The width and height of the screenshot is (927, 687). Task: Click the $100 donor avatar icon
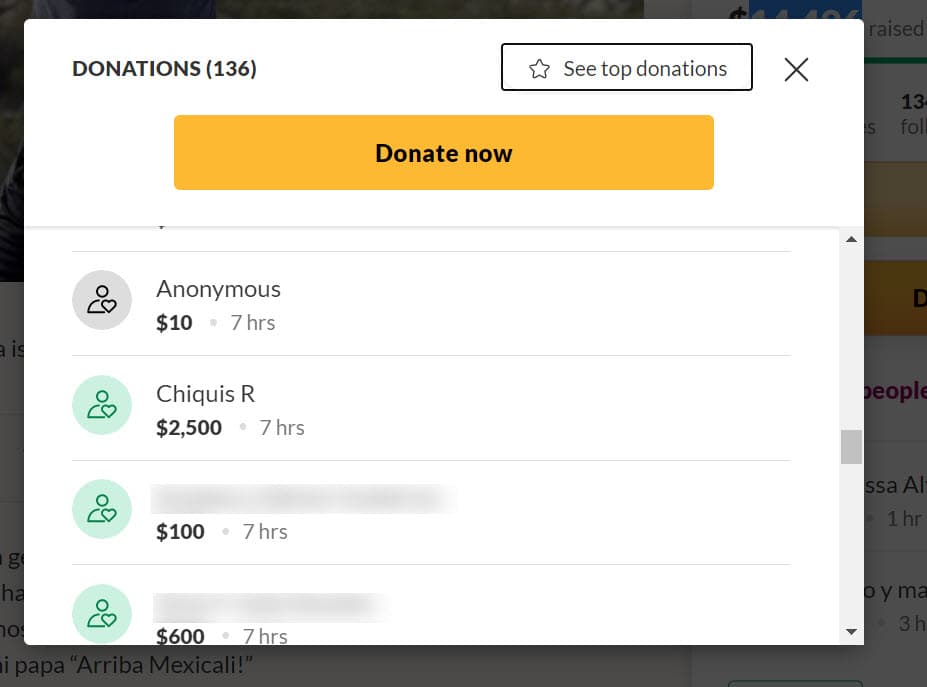(x=102, y=509)
